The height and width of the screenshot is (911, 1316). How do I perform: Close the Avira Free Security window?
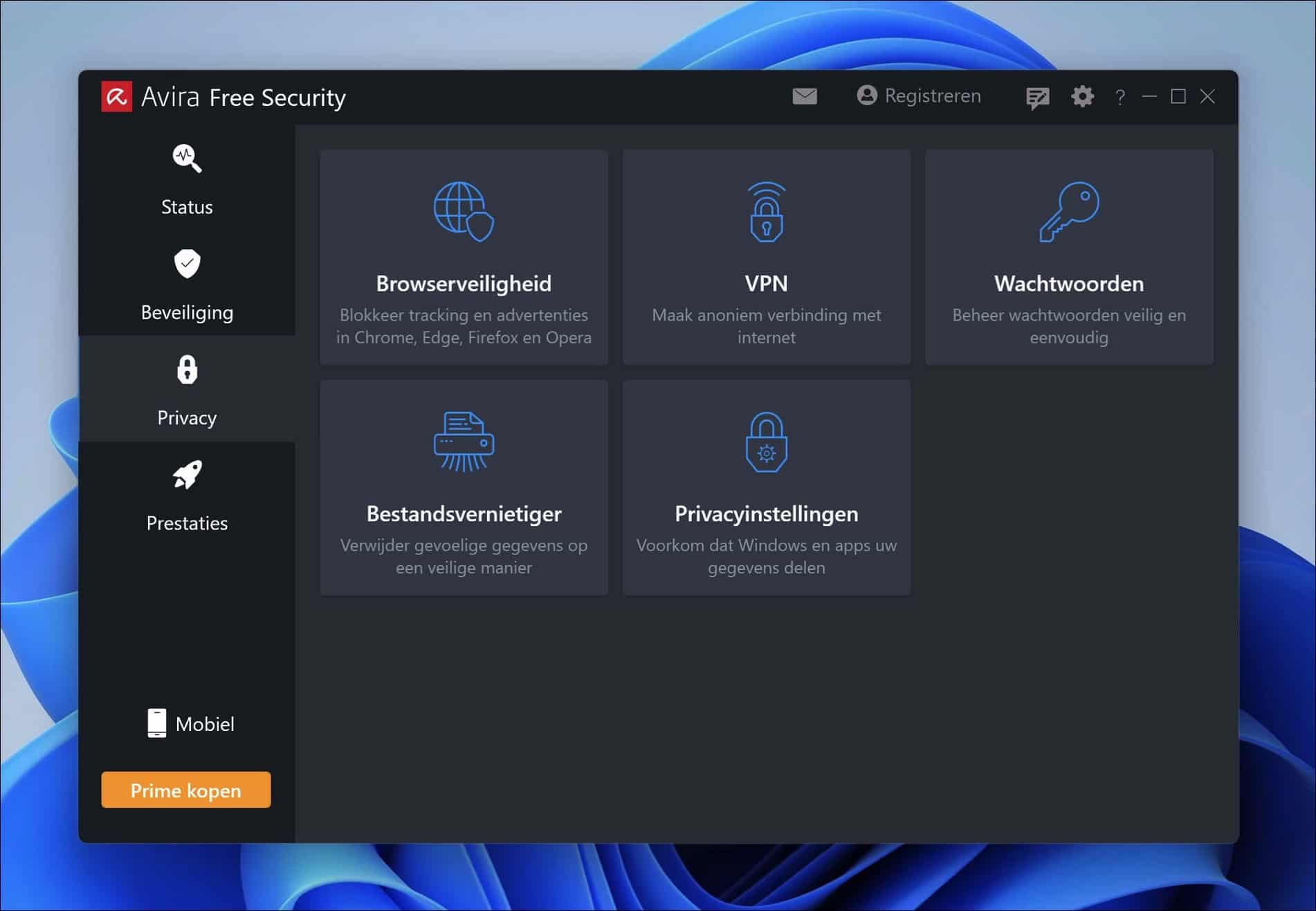[x=1207, y=96]
